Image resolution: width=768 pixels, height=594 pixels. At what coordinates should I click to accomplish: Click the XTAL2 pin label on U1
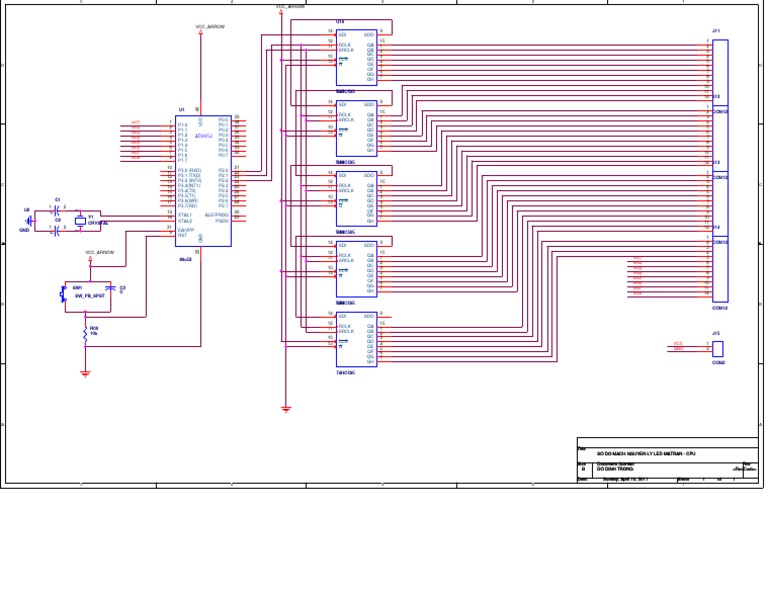(185, 221)
